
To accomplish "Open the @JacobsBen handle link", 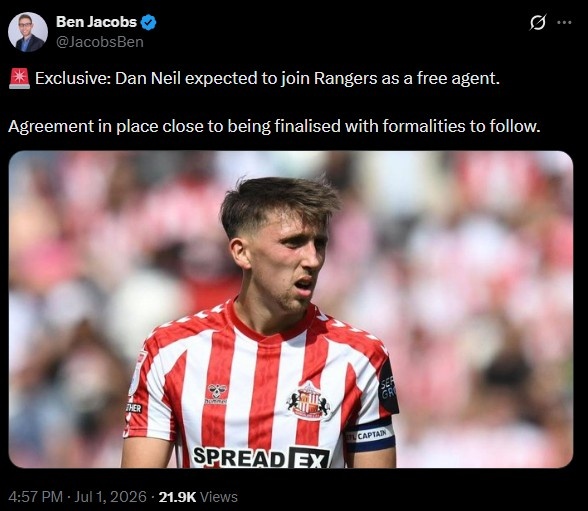I will (100, 42).
